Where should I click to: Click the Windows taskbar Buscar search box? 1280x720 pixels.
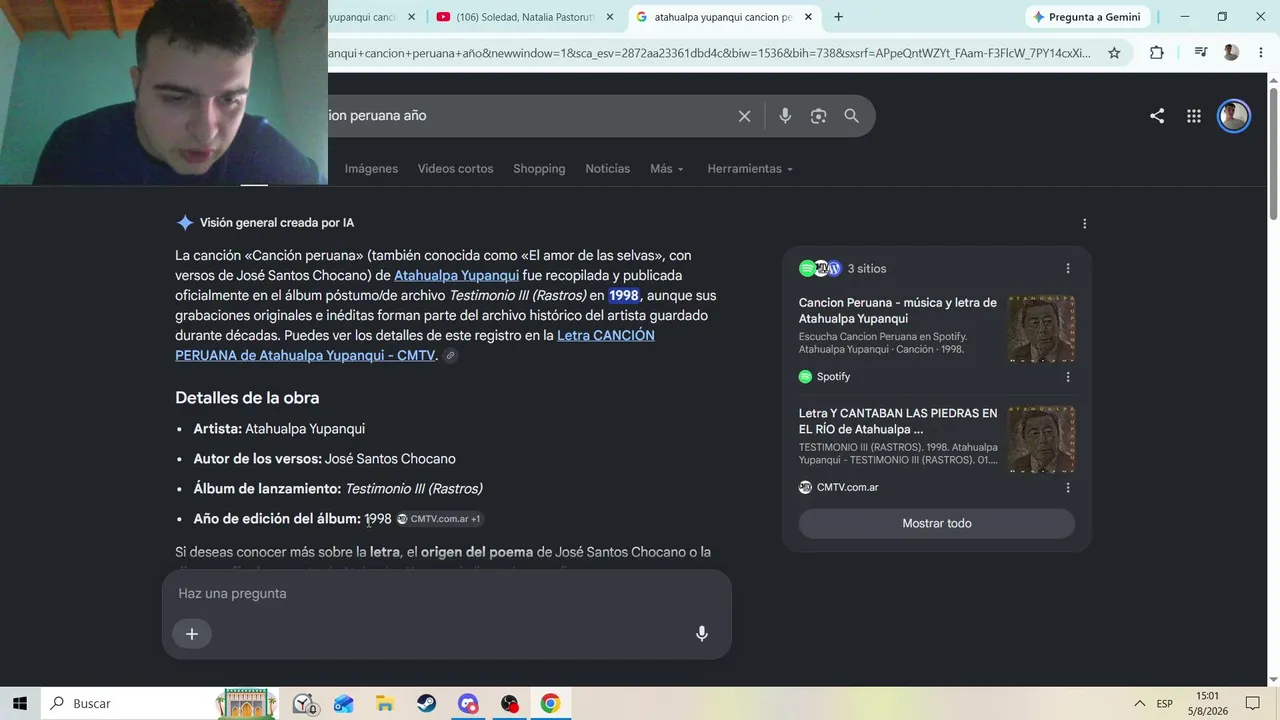pos(128,704)
